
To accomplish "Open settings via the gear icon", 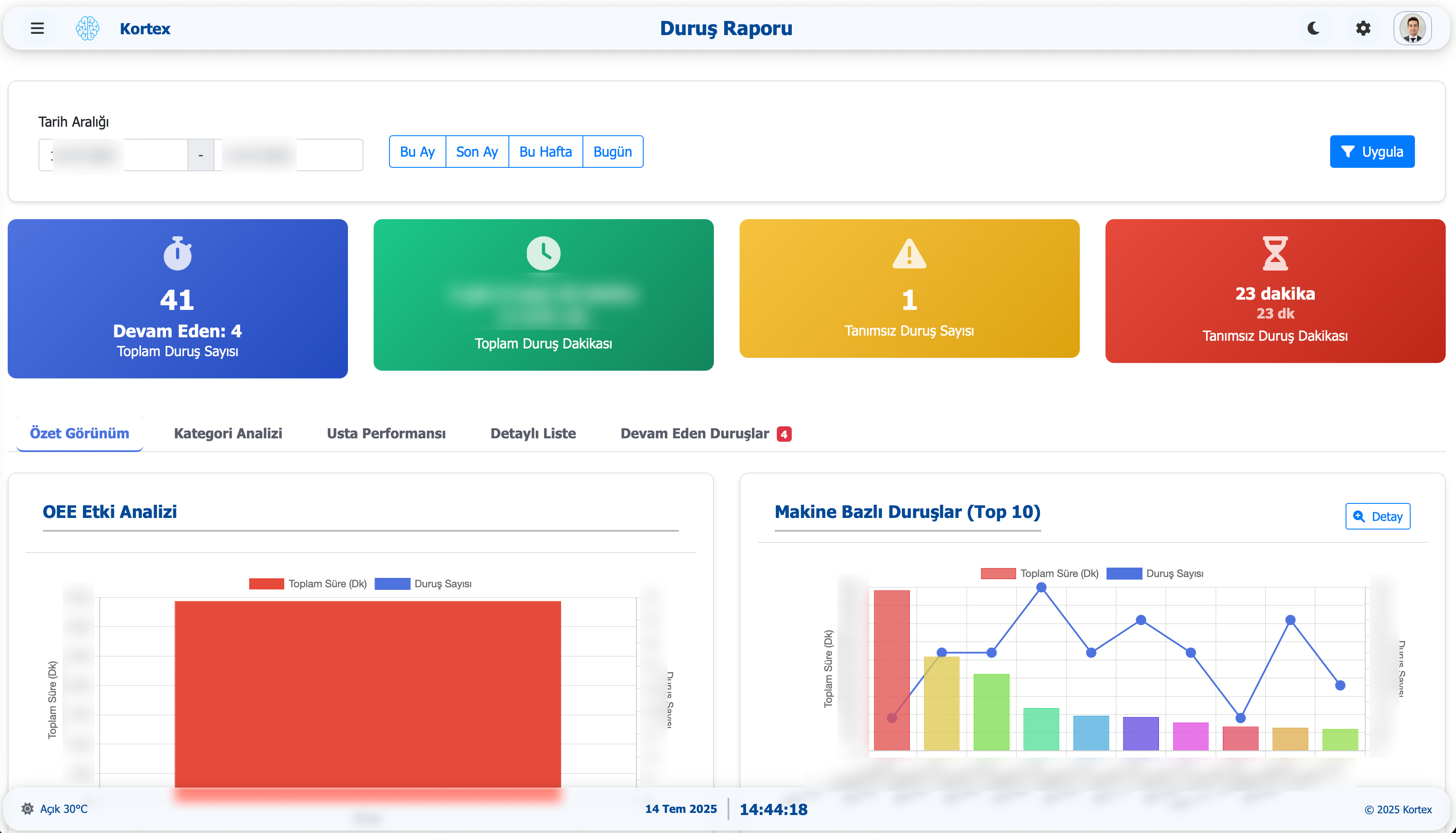I will pos(1364,28).
